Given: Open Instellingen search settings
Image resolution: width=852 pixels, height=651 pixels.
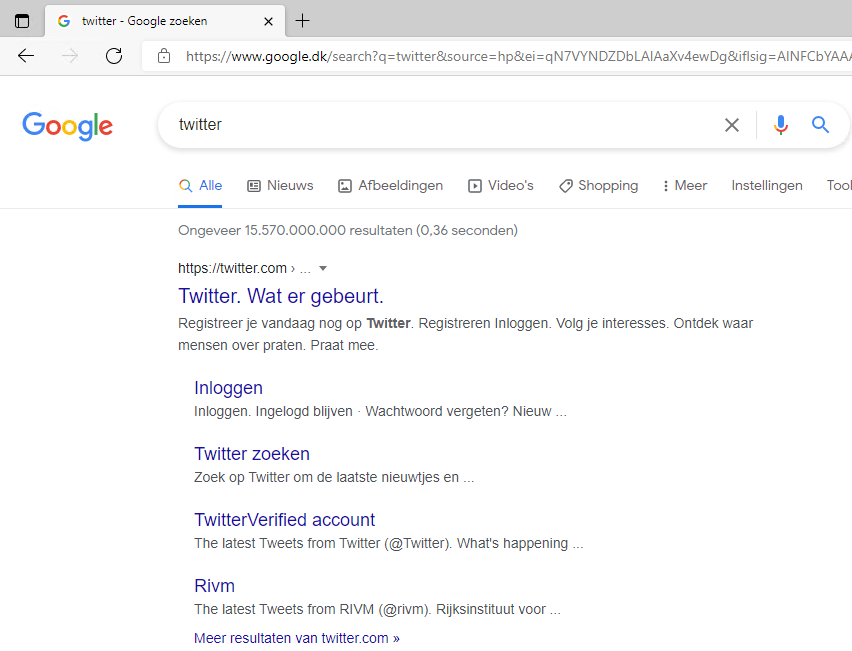Looking at the screenshot, I should [x=767, y=186].
